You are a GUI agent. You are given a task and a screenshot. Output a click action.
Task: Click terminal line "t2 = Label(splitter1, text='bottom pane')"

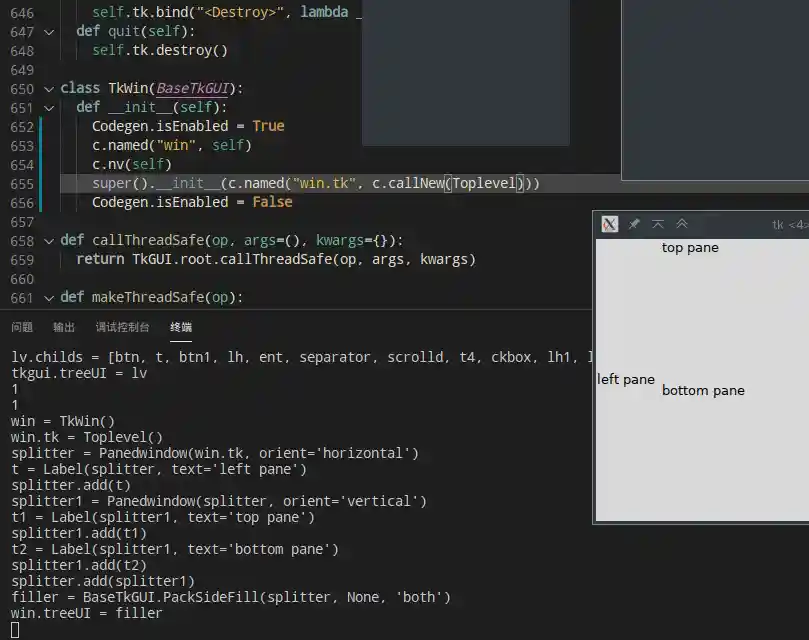(175, 549)
